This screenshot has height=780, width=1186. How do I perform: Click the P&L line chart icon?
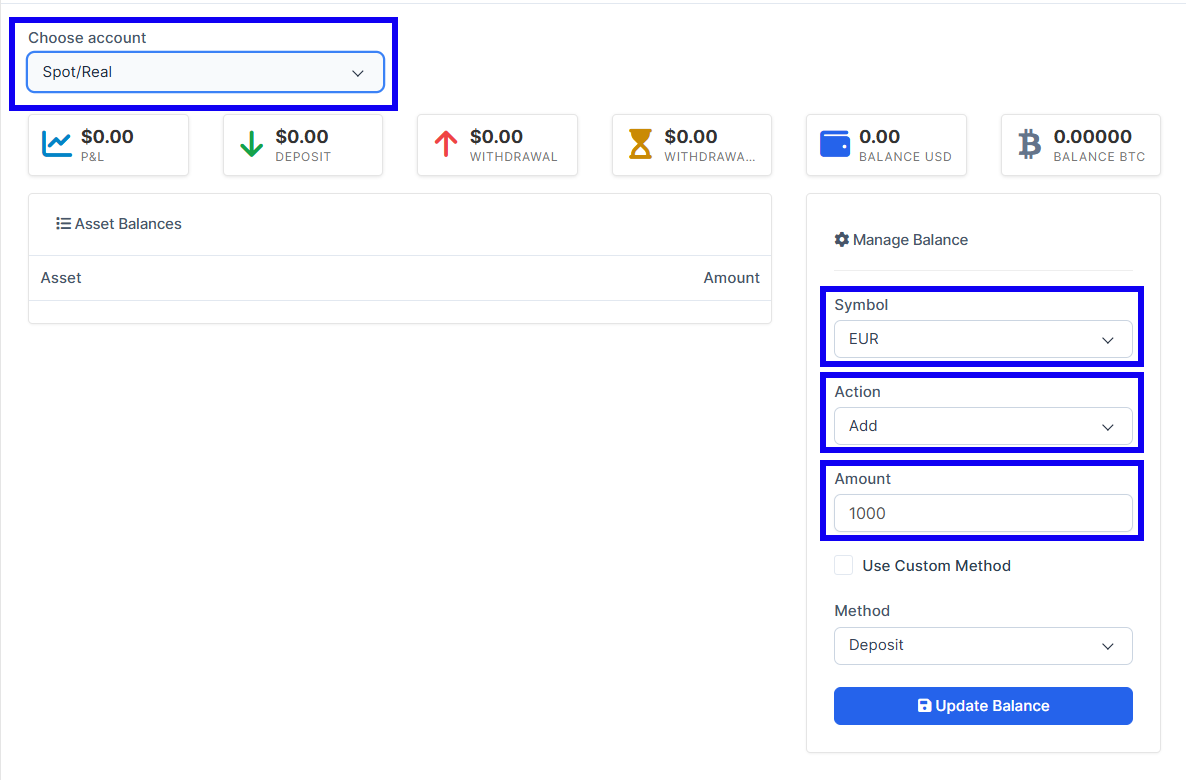click(x=57, y=144)
